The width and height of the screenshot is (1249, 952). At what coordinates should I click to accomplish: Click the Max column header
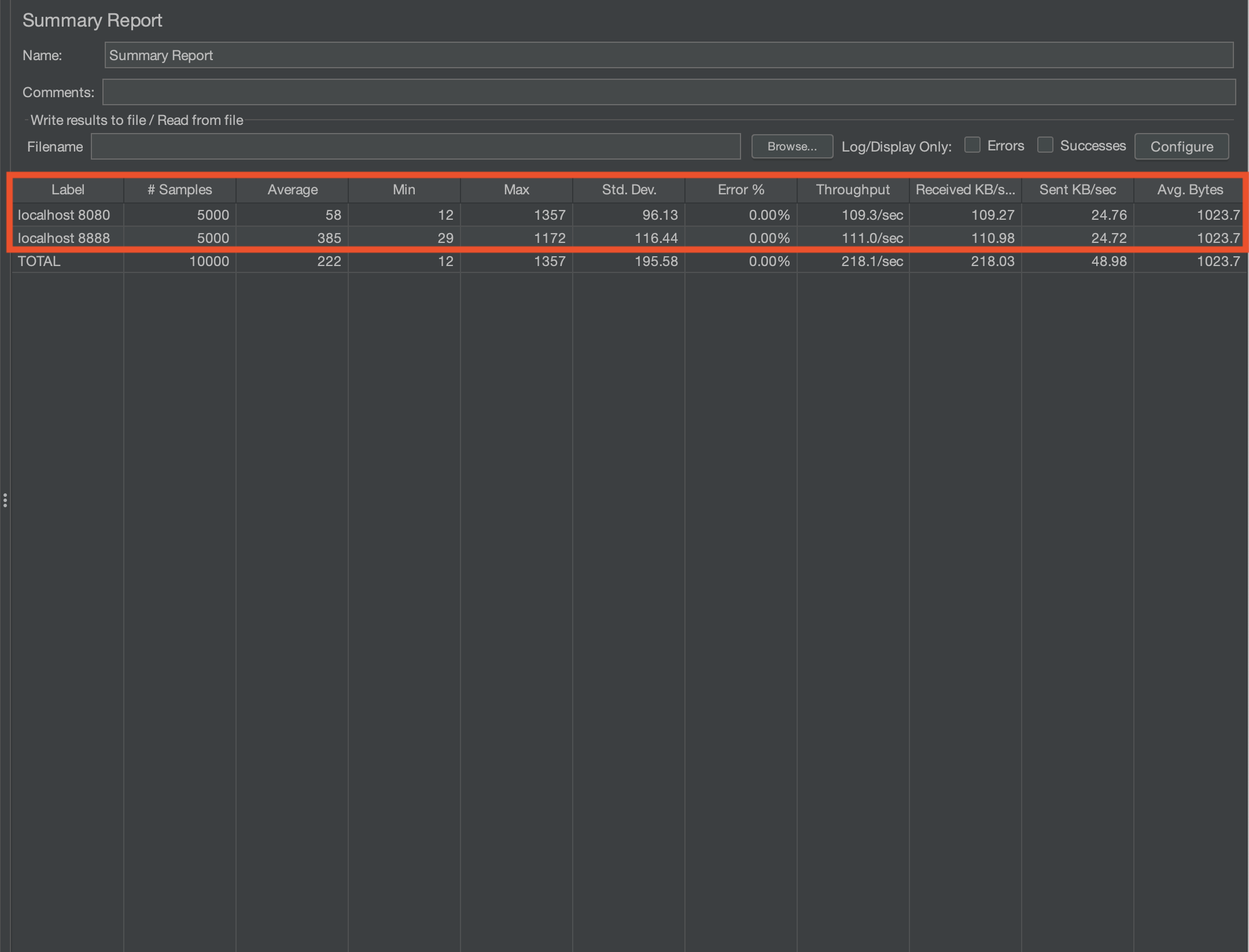coord(516,190)
